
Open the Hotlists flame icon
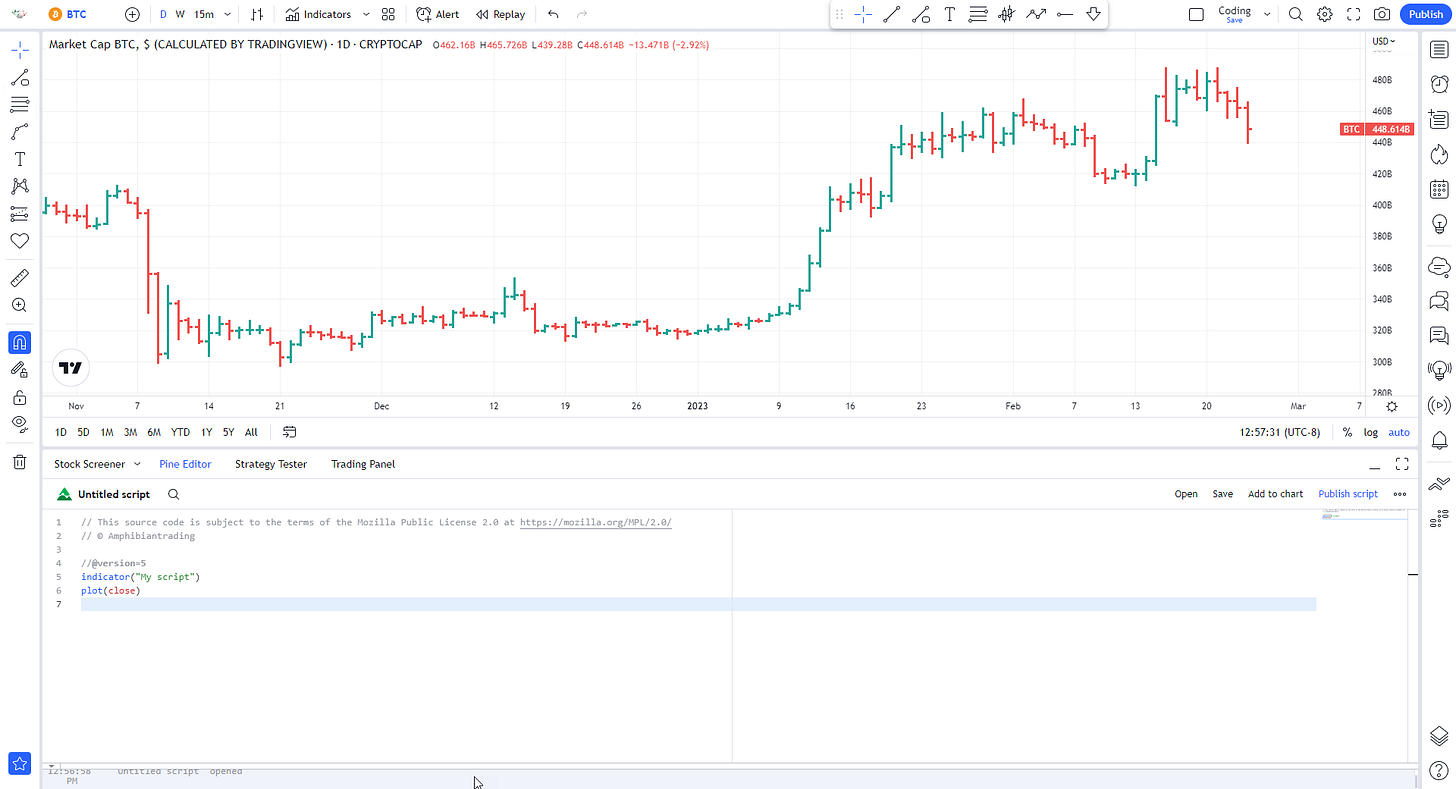pos(1439,154)
